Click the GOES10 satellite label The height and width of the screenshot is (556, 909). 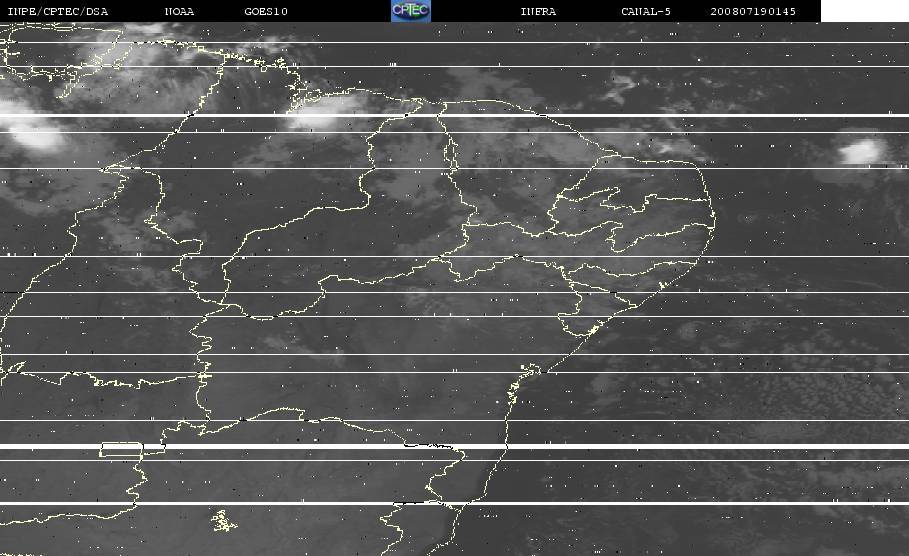click(x=266, y=12)
